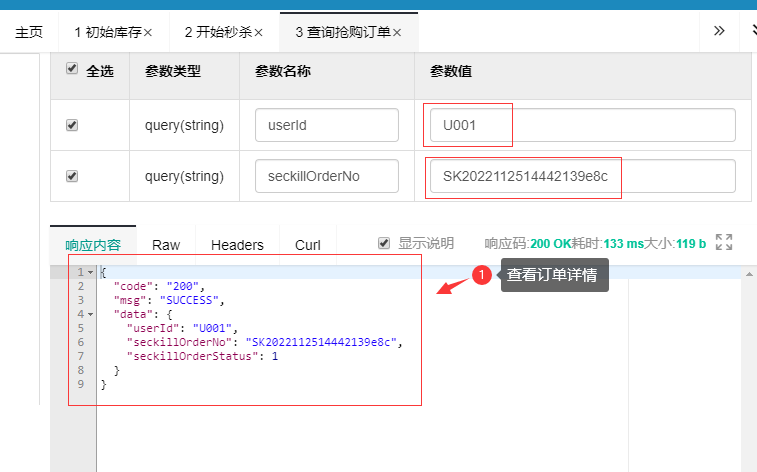Click the 133 ms elapsed time
This screenshot has width=757, height=472.
[x=624, y=244]
